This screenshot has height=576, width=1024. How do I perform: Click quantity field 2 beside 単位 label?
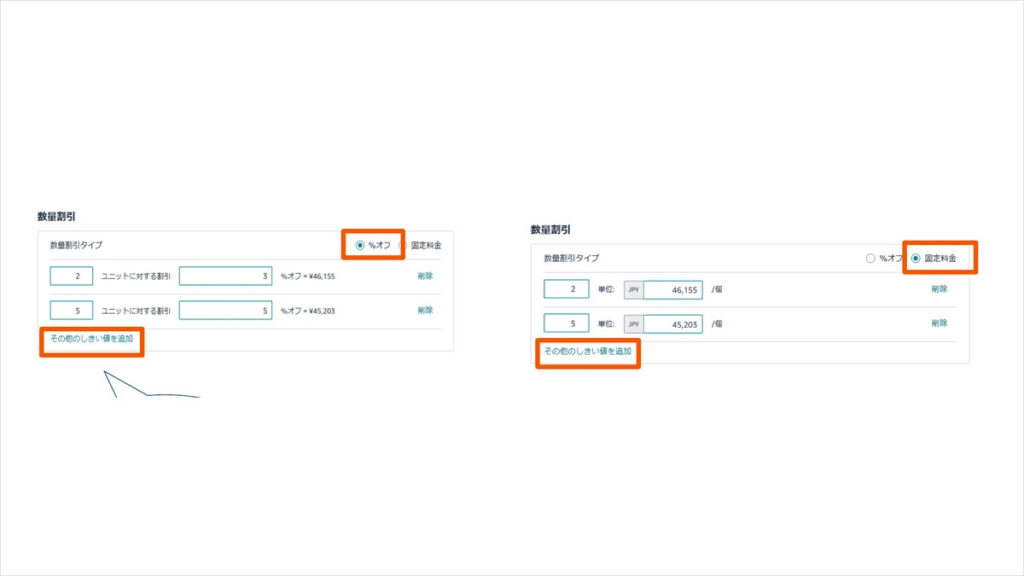(566, 289)
